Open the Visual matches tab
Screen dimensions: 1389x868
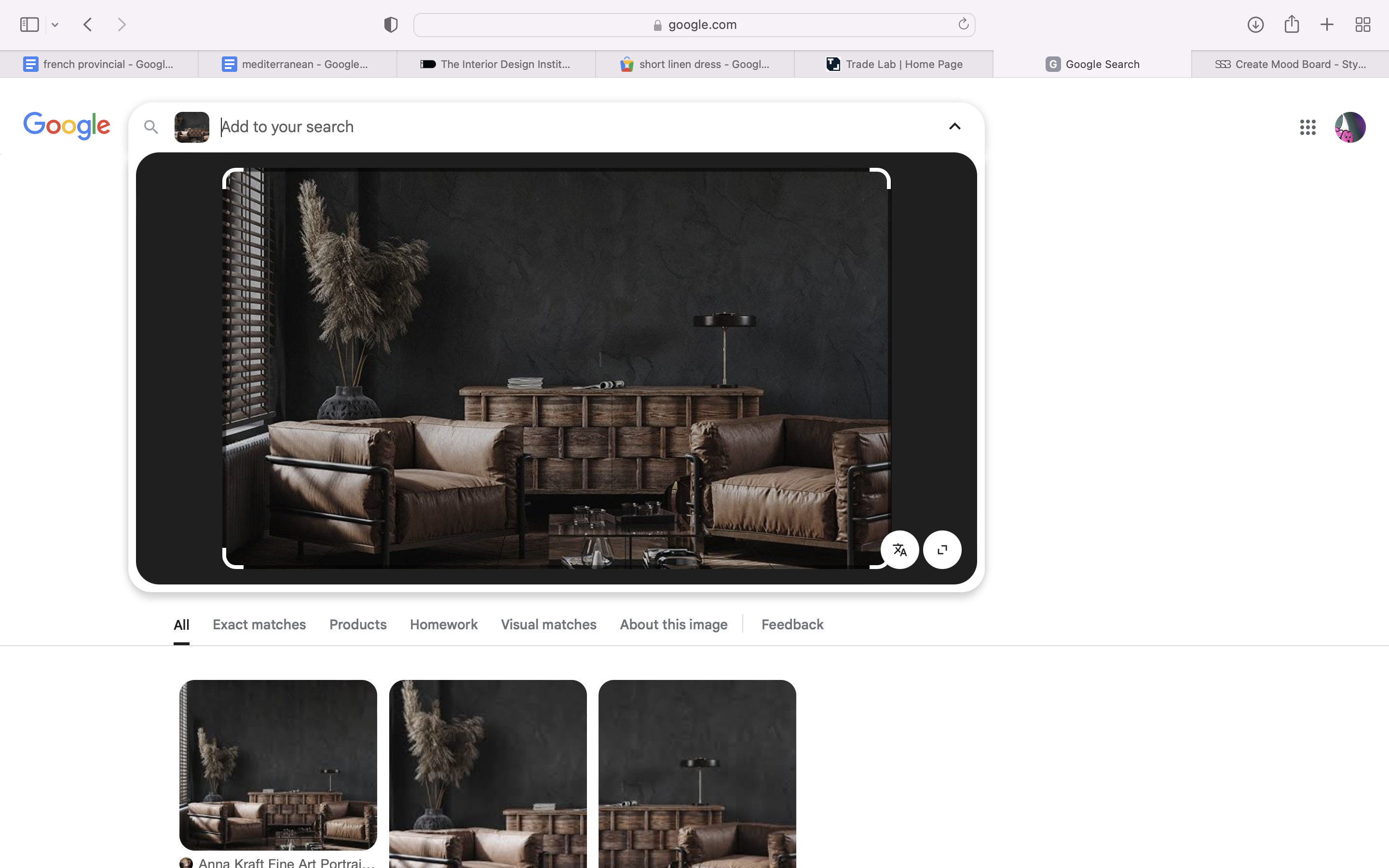(x=549, y=624)
